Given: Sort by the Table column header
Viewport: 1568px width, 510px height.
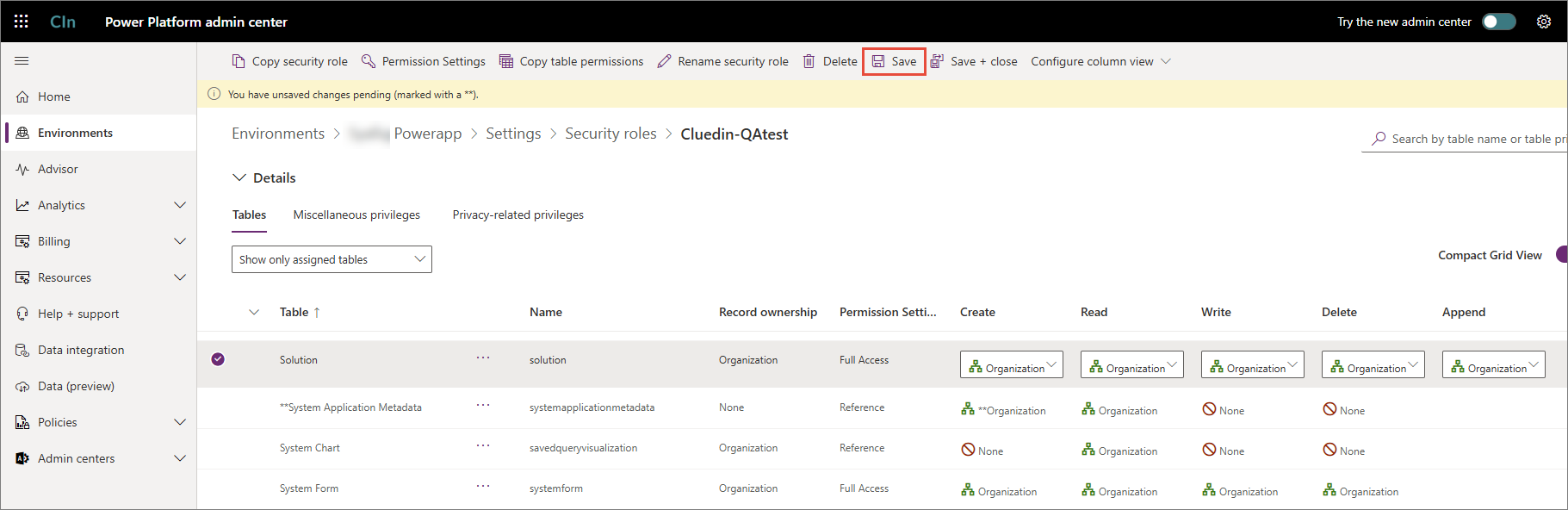Looking at the screenshot, I should click(x=300, y=312).
